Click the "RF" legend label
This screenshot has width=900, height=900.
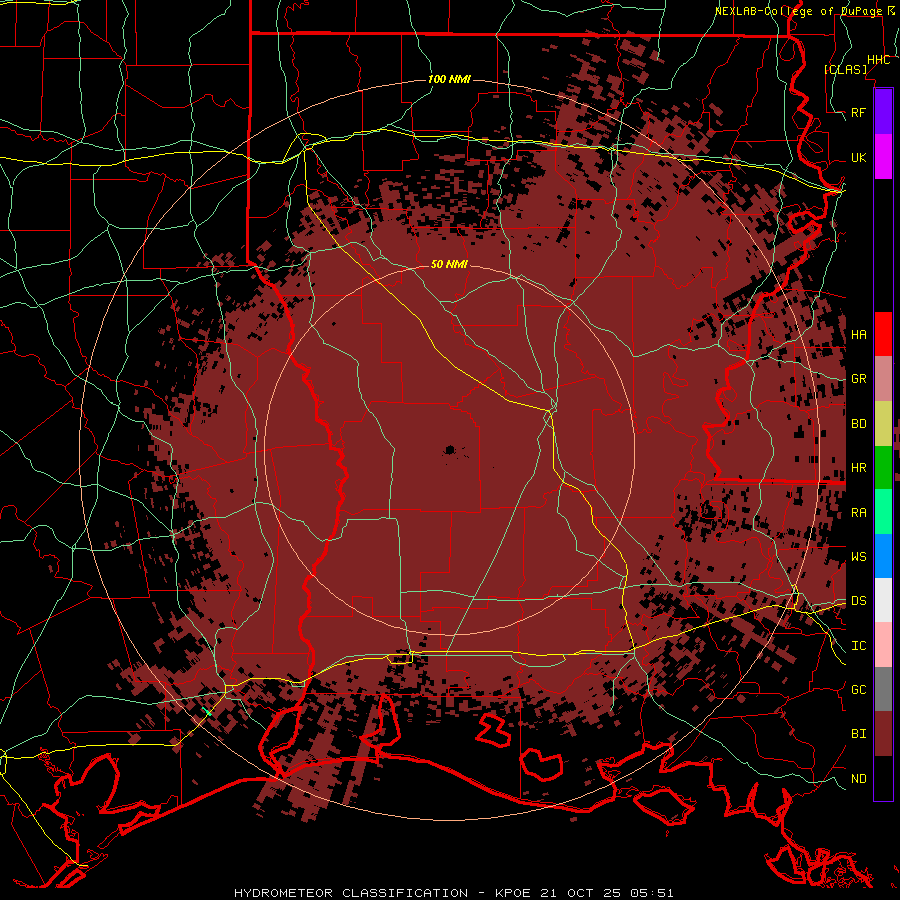click(x=858, y=112)
